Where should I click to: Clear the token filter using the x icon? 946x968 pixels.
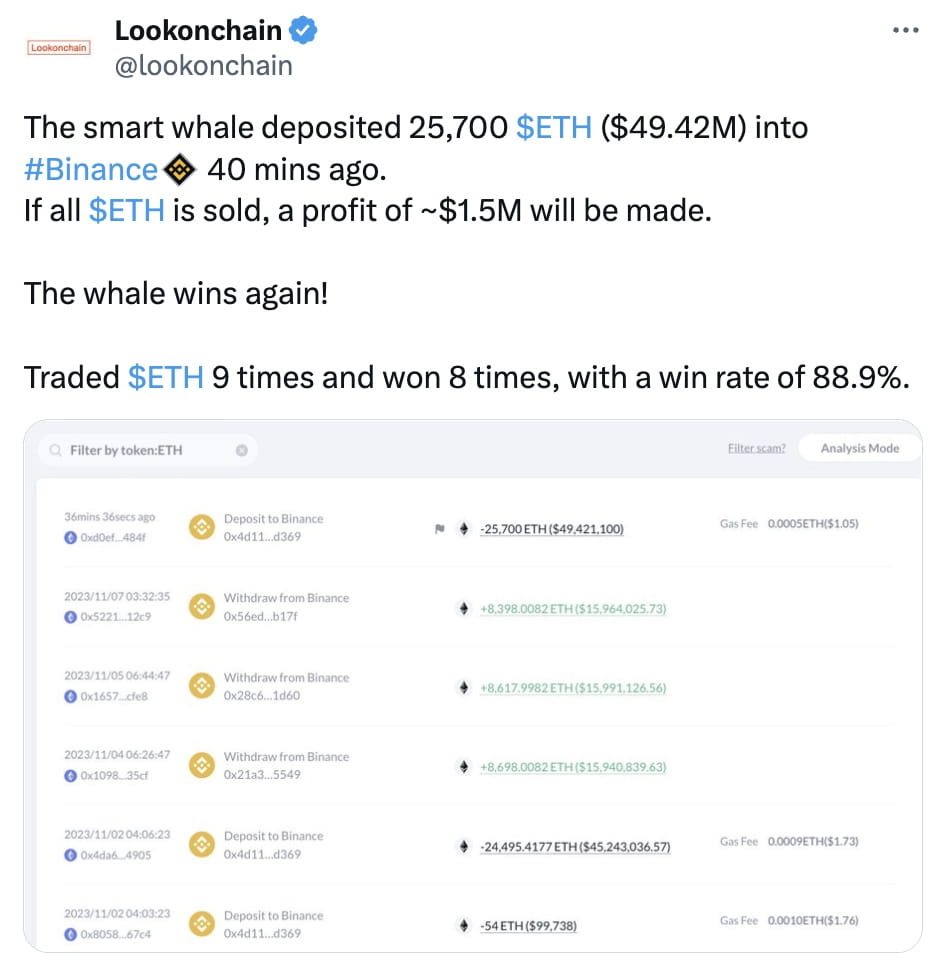click(x=241, y=450)
